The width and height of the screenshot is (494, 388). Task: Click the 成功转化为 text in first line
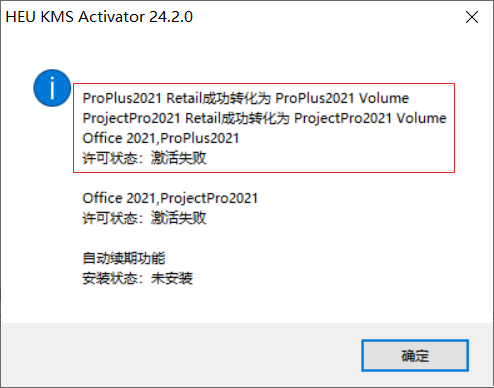237,98
